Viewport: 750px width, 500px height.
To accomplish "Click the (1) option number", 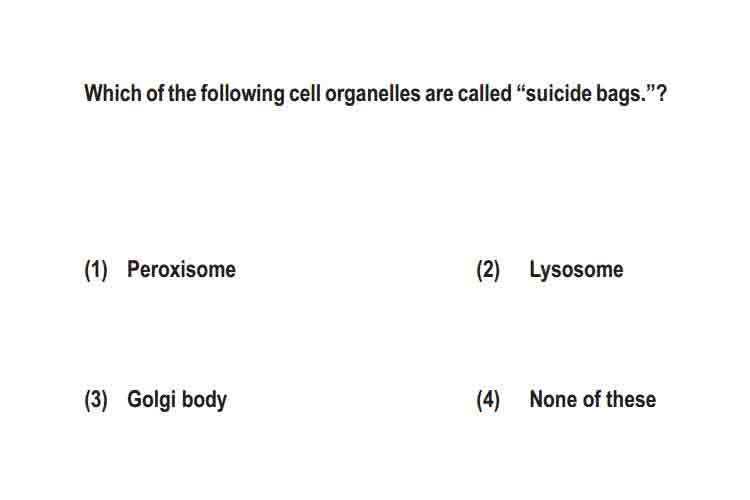I will 96,270.
